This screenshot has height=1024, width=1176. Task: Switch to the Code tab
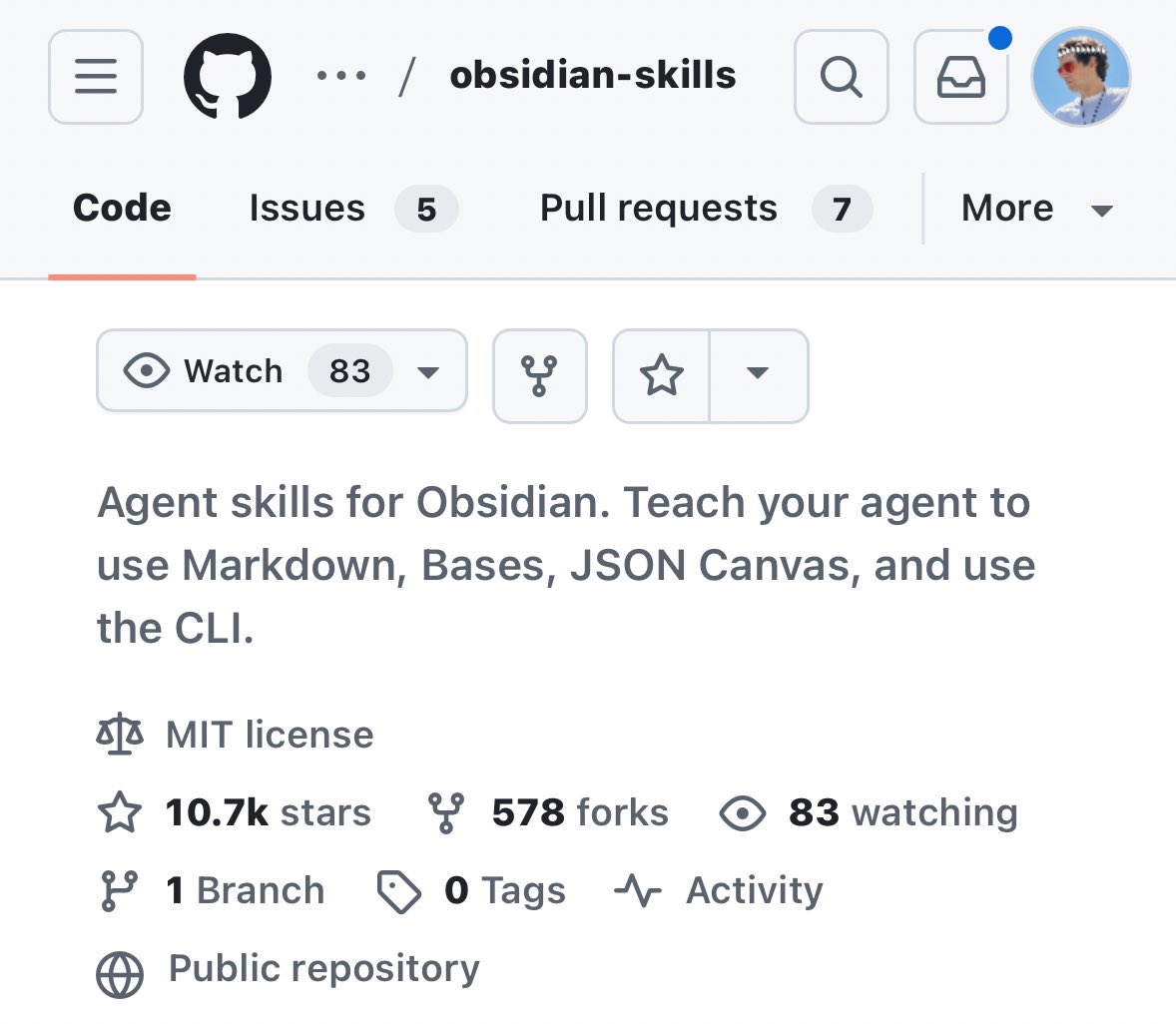pos(122,209)
